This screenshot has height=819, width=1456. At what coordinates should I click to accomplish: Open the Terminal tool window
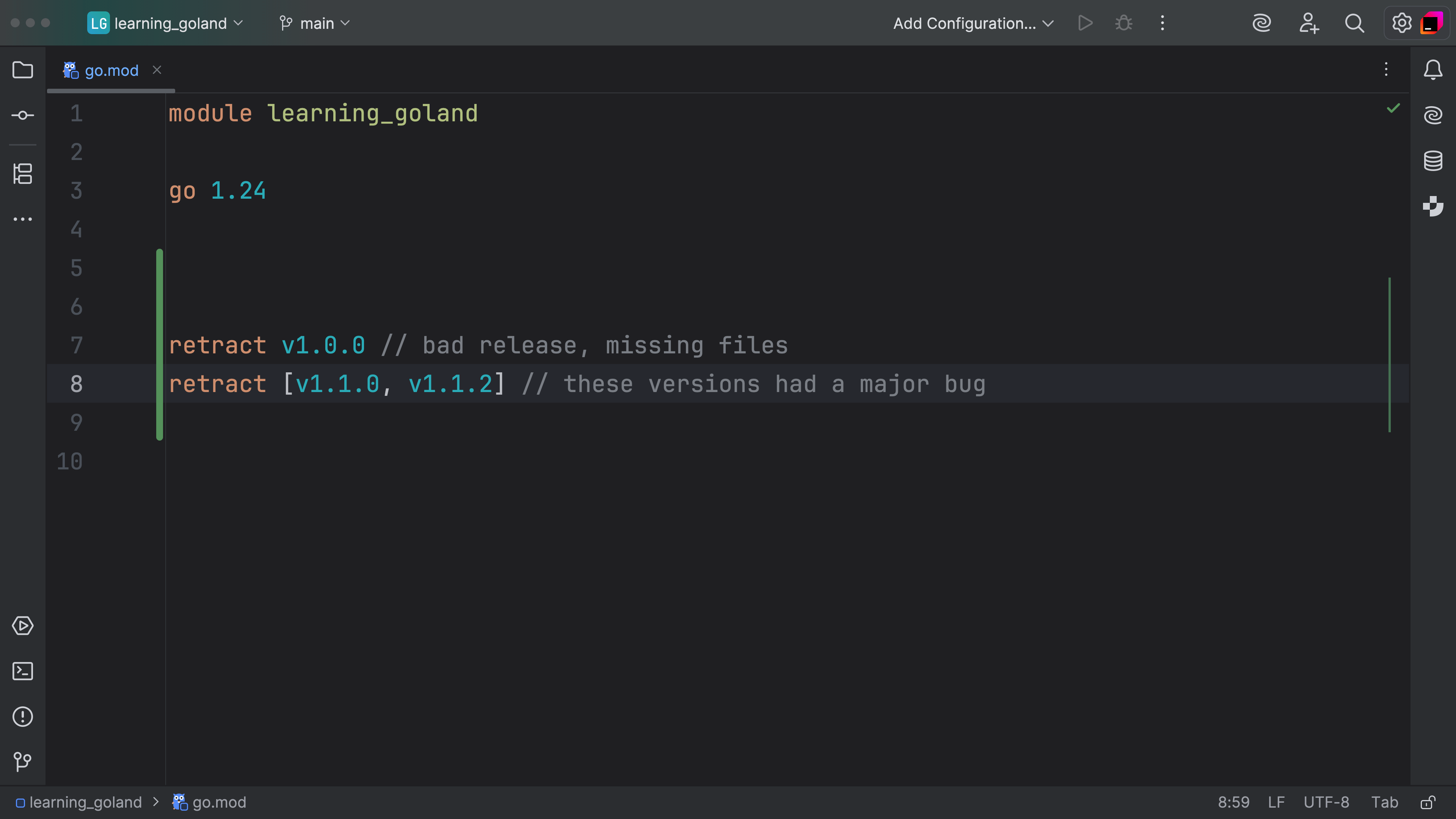pos(23,671)
